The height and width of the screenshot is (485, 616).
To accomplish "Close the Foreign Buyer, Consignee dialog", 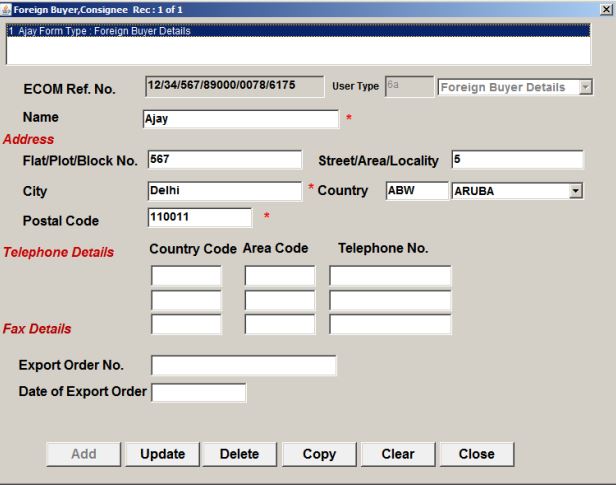I will 607,9.
